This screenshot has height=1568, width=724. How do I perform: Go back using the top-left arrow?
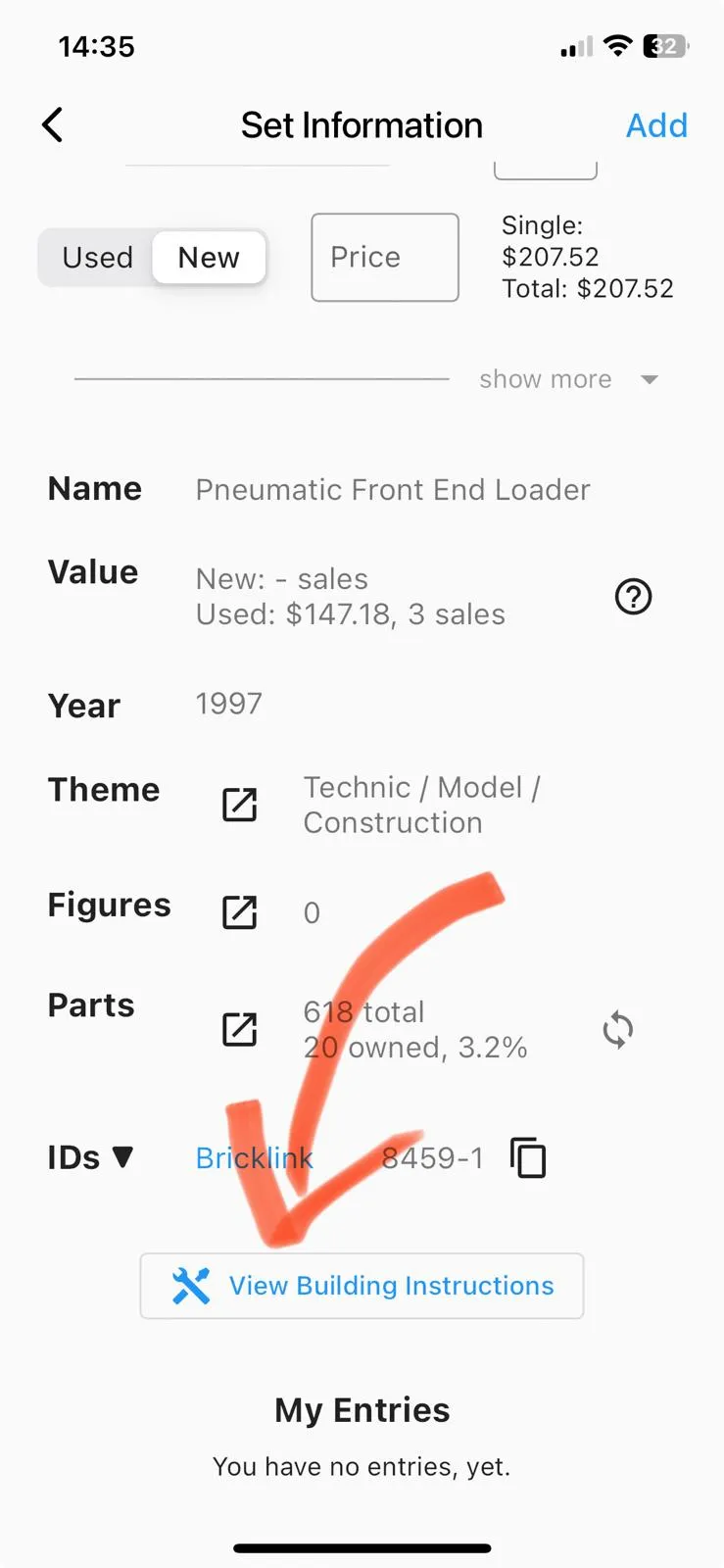(53, 125)
